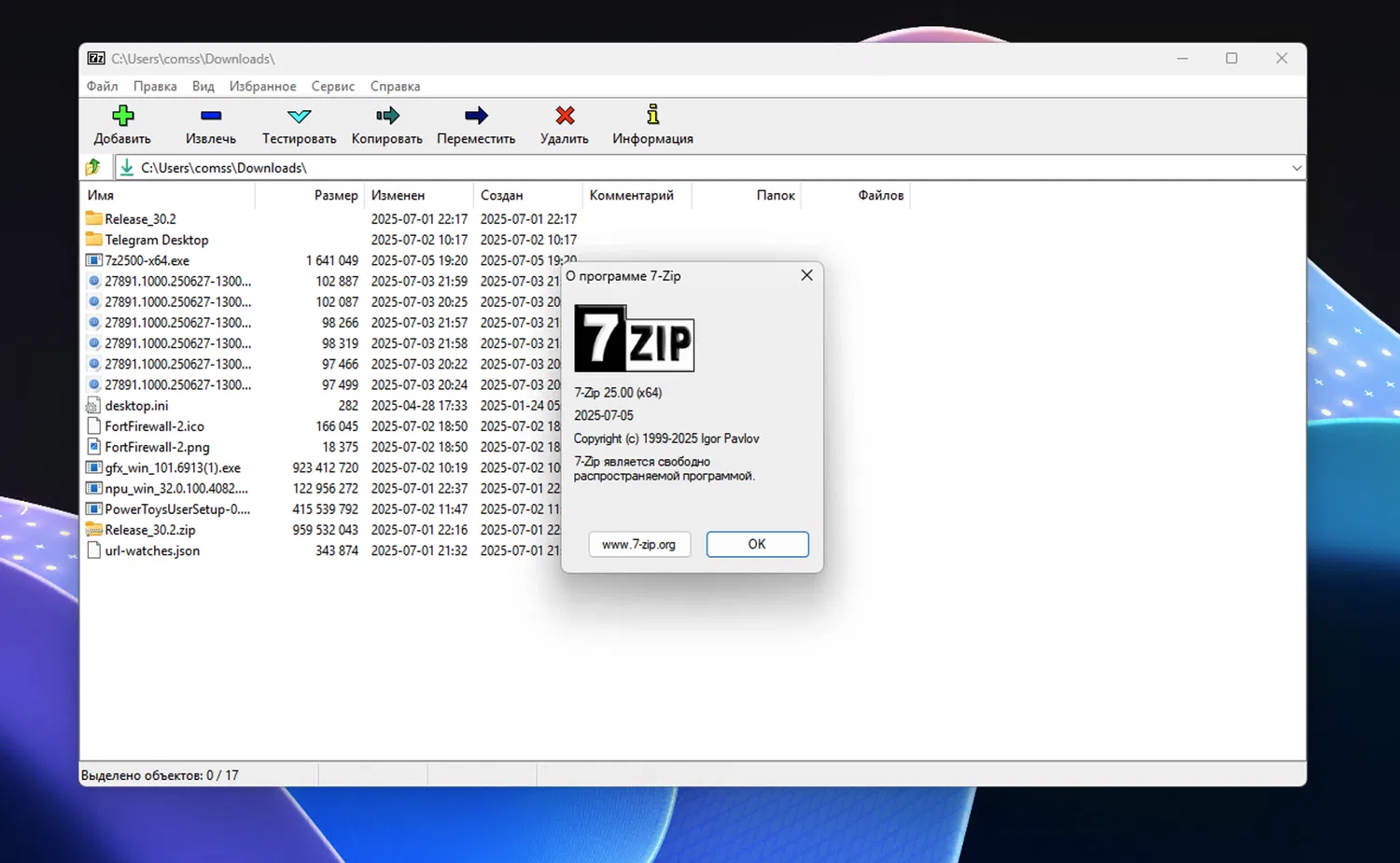
Task: Open the Сервис menu
Action: [x=333, y=86]
